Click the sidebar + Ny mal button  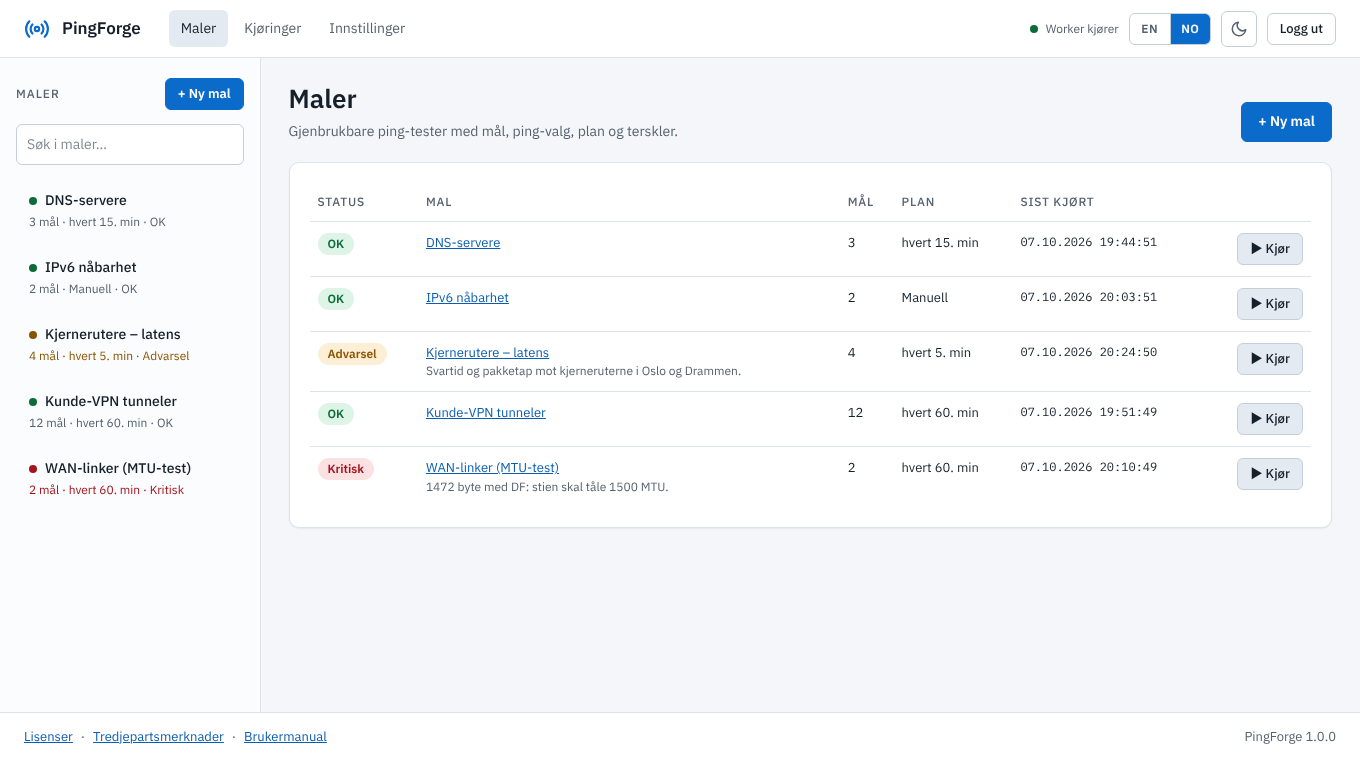tap(204, 94)
